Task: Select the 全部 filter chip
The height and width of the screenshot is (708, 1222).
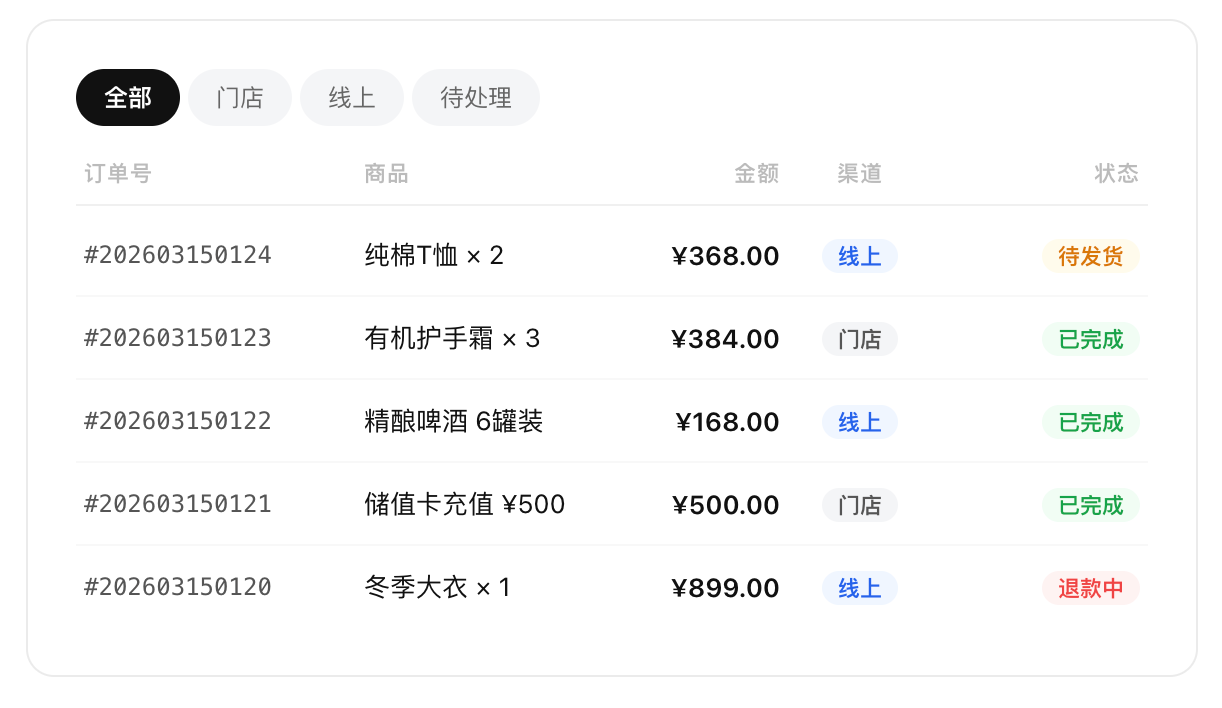Action: [x=127, y=97]
